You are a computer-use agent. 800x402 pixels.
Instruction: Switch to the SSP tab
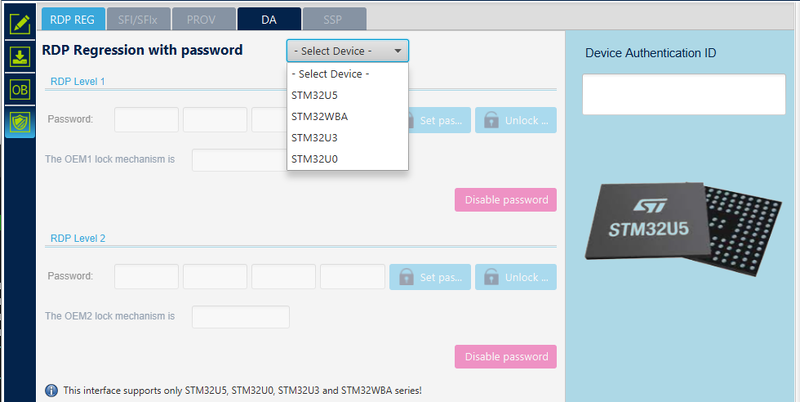tap(334, 19)
